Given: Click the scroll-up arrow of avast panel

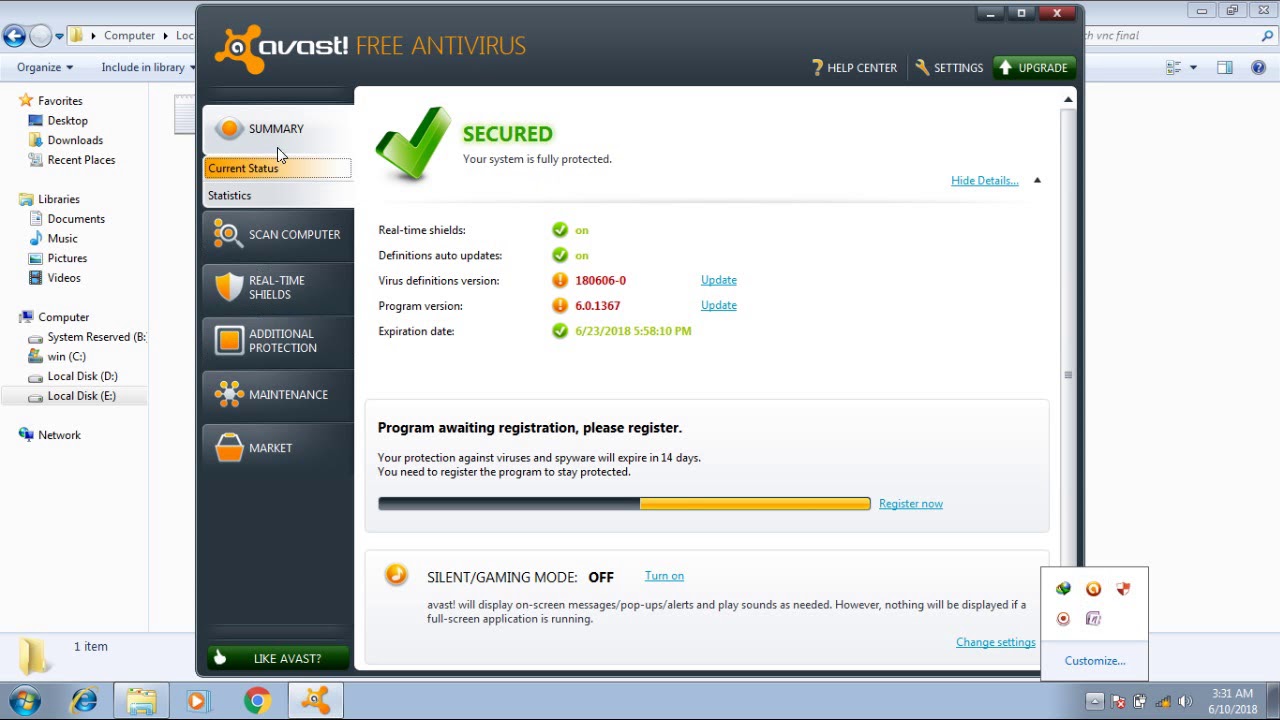Looking at the screenshot, I should coord(1068,99).
